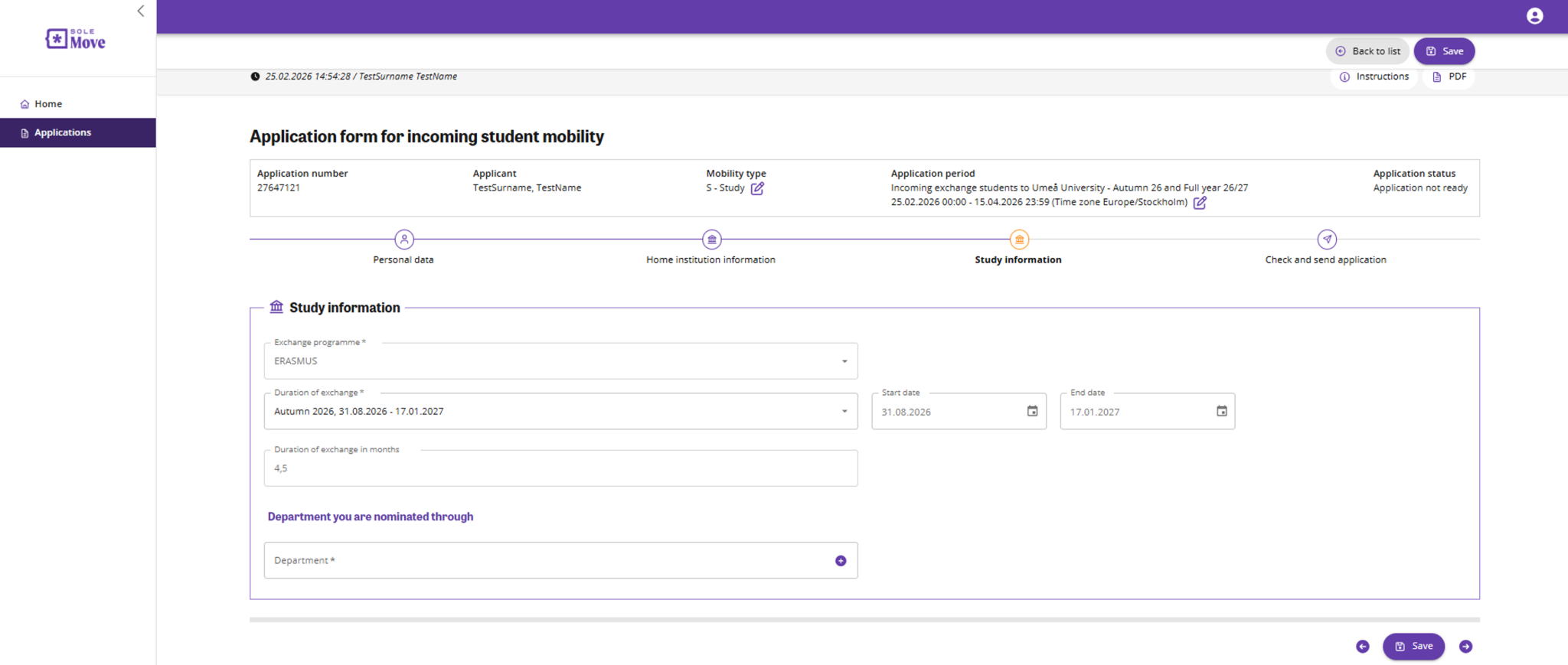Jump to the Personal data step
This screenshot has width=1568, height=665.
coord(404,240)
